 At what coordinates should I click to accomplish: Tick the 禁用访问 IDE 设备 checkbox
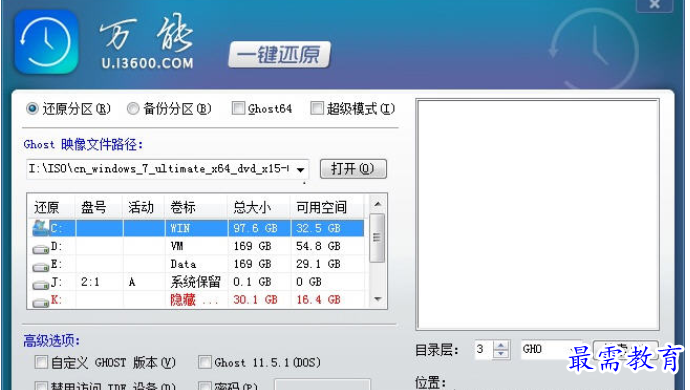(x=41, y=386)
